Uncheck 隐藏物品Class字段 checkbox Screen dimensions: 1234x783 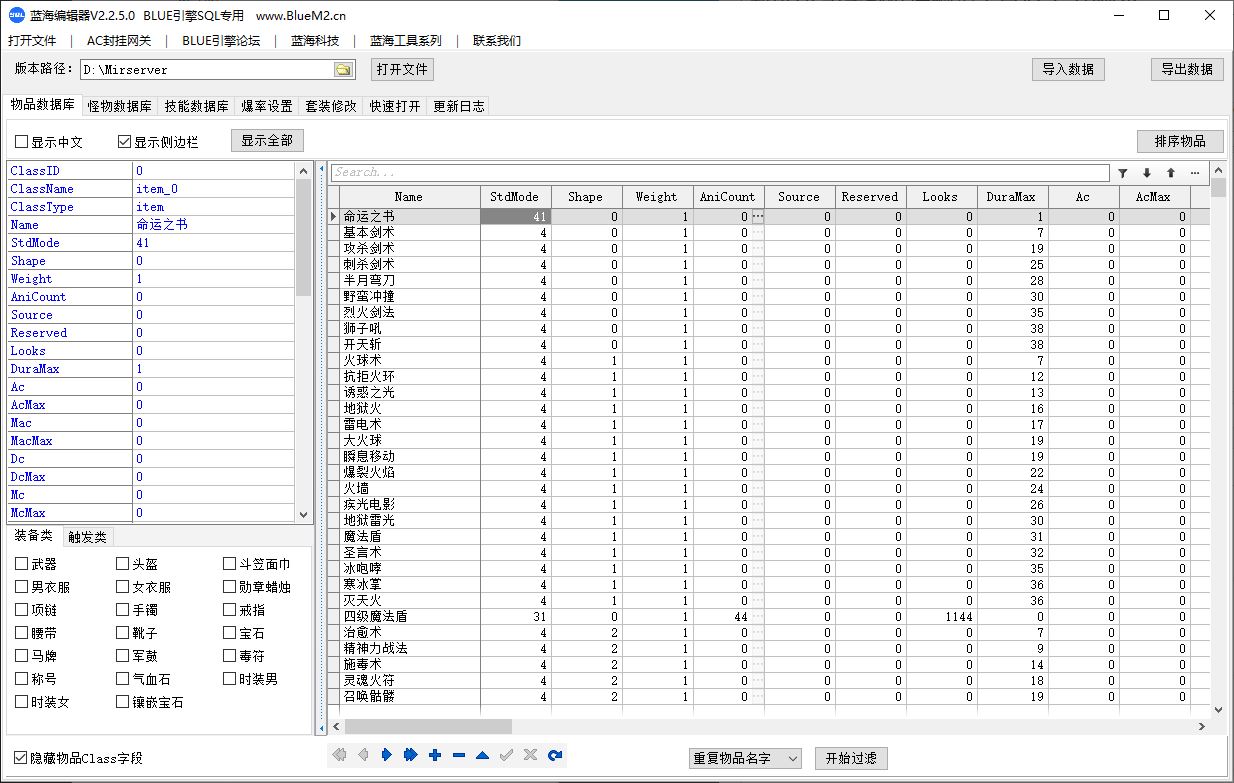point(21,758)
